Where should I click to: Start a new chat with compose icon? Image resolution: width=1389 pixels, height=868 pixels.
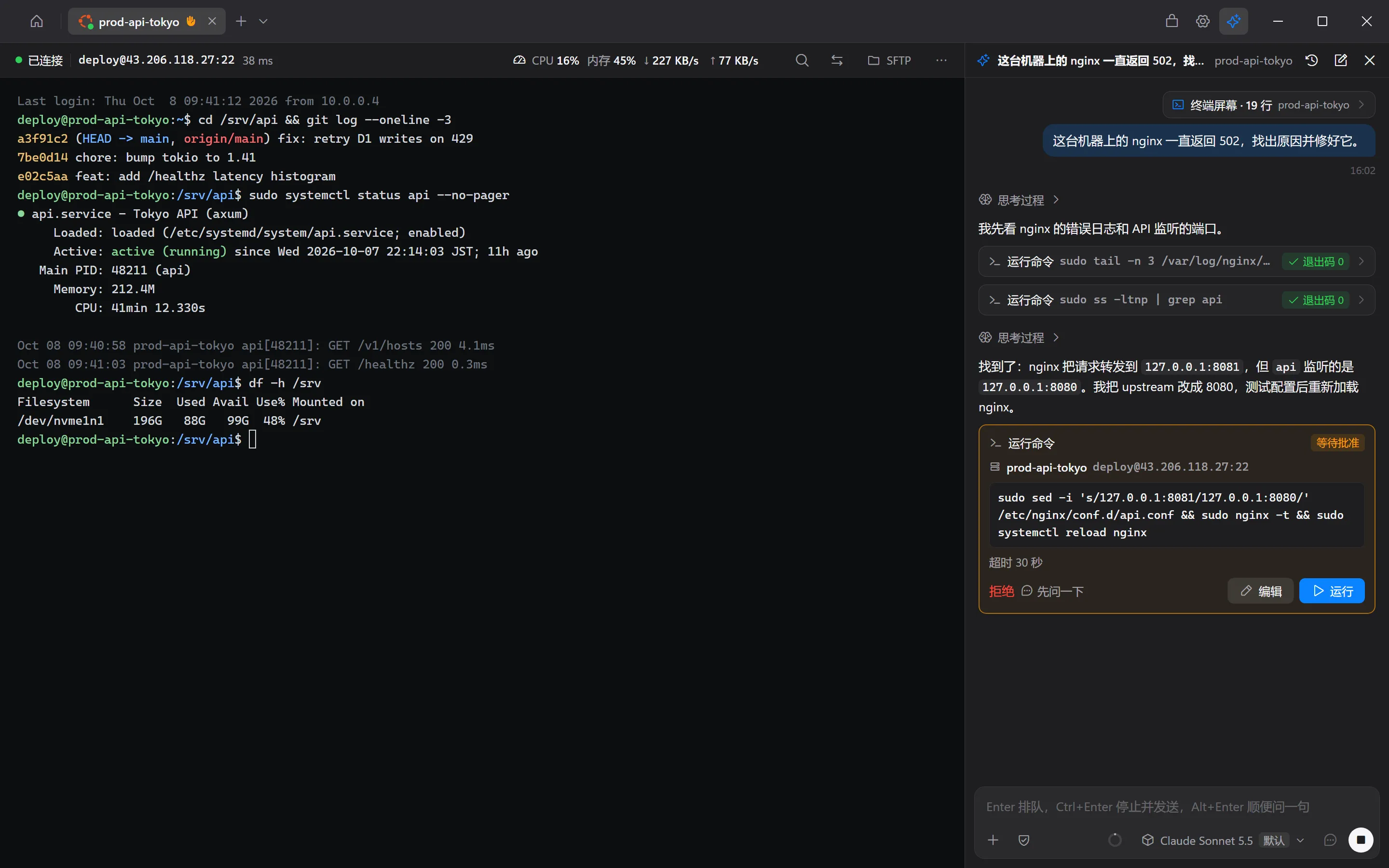[1341, 60]
